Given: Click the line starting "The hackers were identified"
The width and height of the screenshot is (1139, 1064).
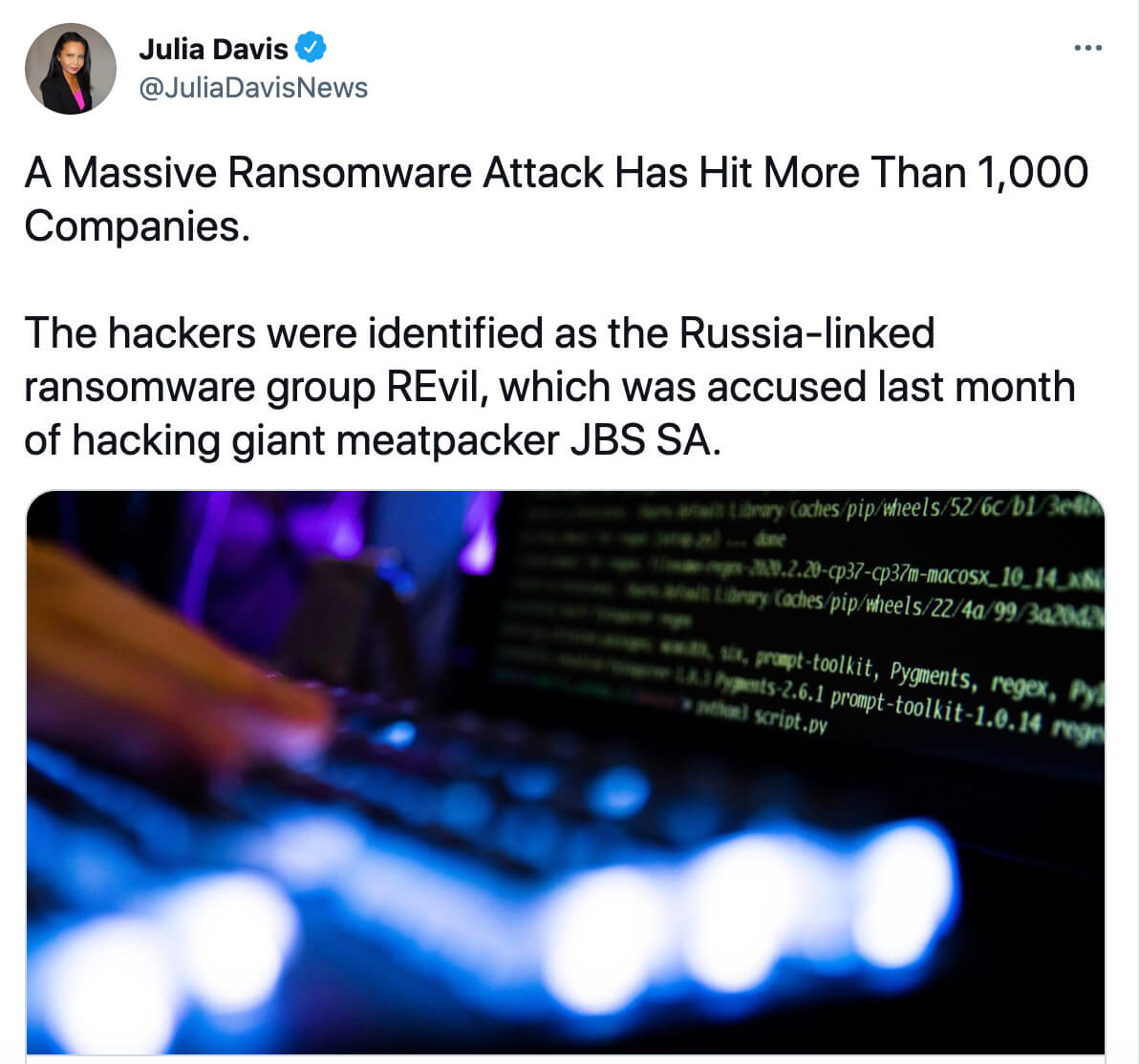Looking at the screenshot, I should coord(480,332).
